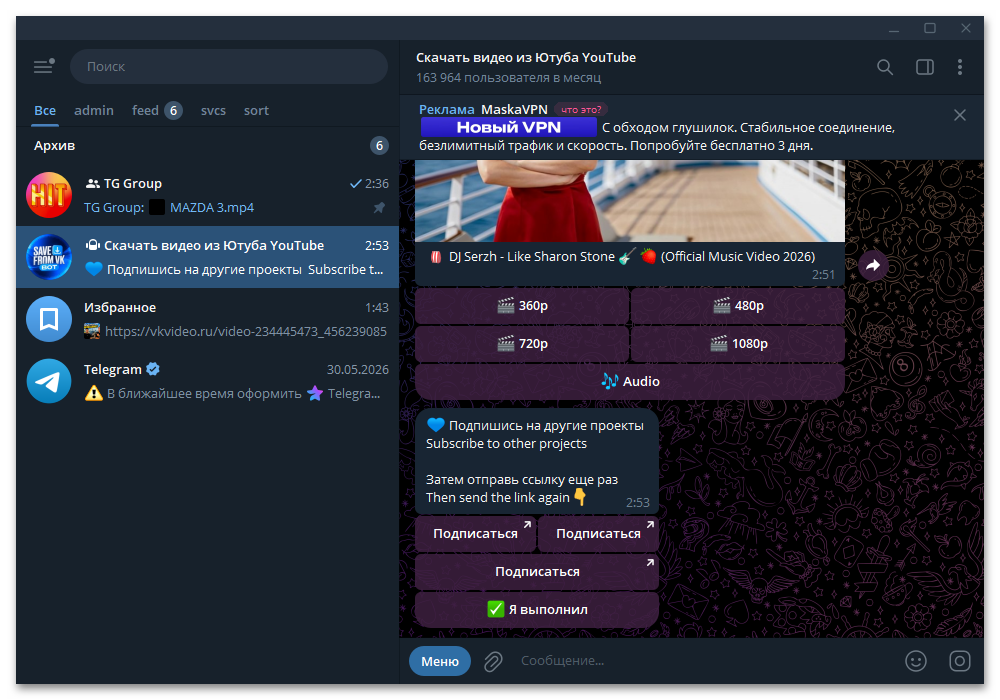Viewport: 1000px width, 700px height.
Task: Open the chat title header Скачать видео
Action: pyautogui.click(x=526, y=57)
